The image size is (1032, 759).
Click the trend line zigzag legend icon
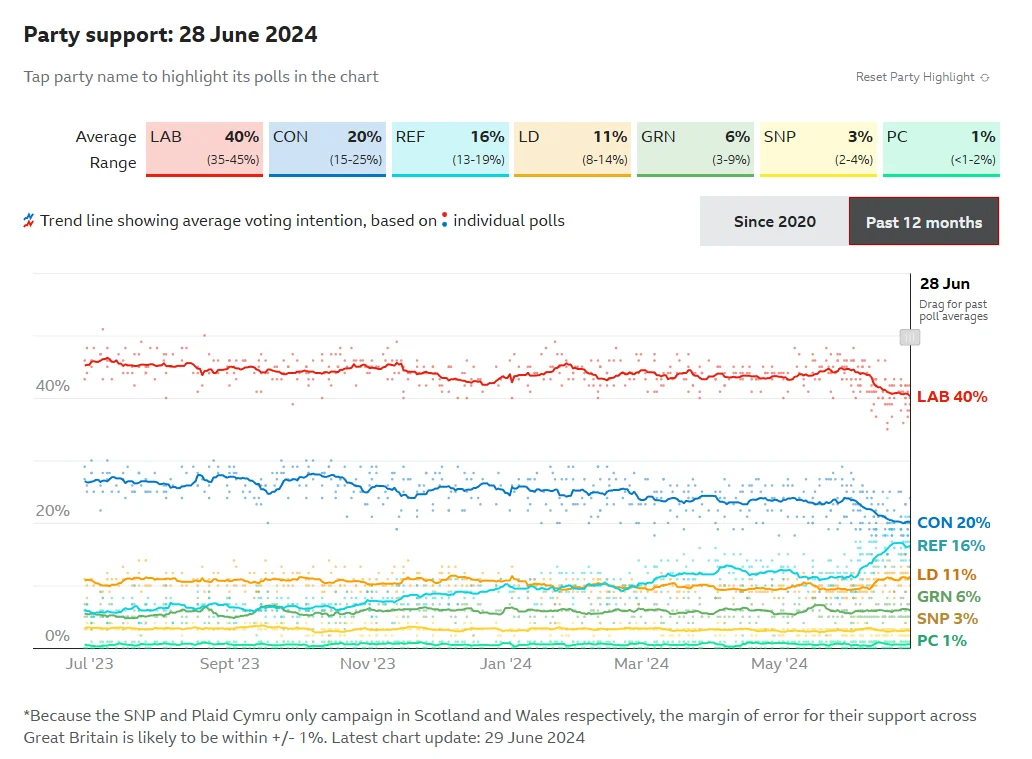pos(28,221)
